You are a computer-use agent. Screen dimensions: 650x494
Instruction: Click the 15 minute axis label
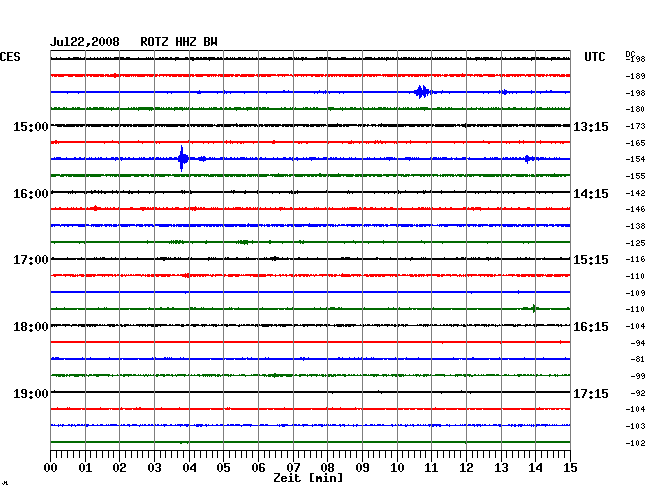570,468
